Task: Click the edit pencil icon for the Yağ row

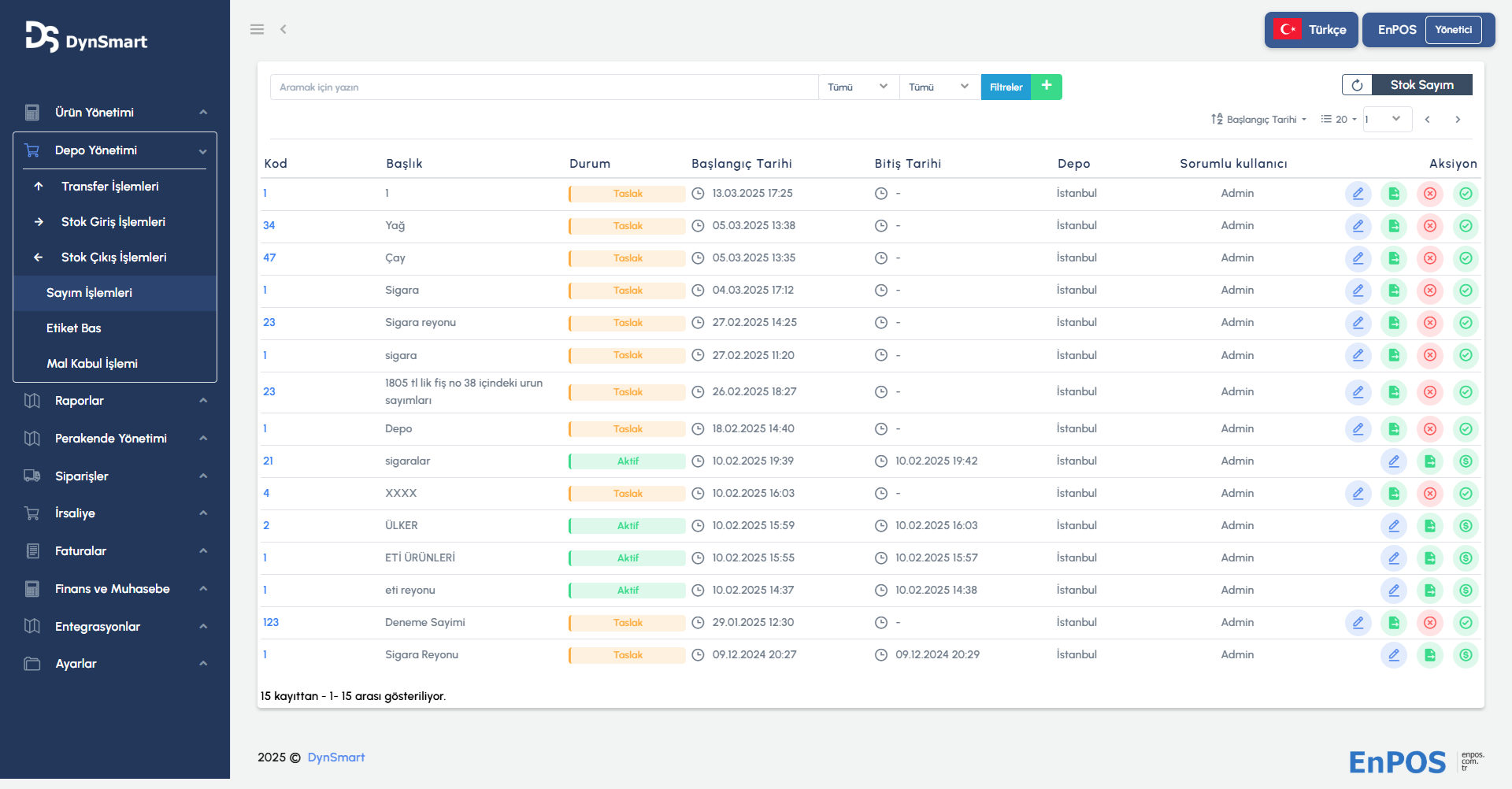Action: tap(1358, 226)
